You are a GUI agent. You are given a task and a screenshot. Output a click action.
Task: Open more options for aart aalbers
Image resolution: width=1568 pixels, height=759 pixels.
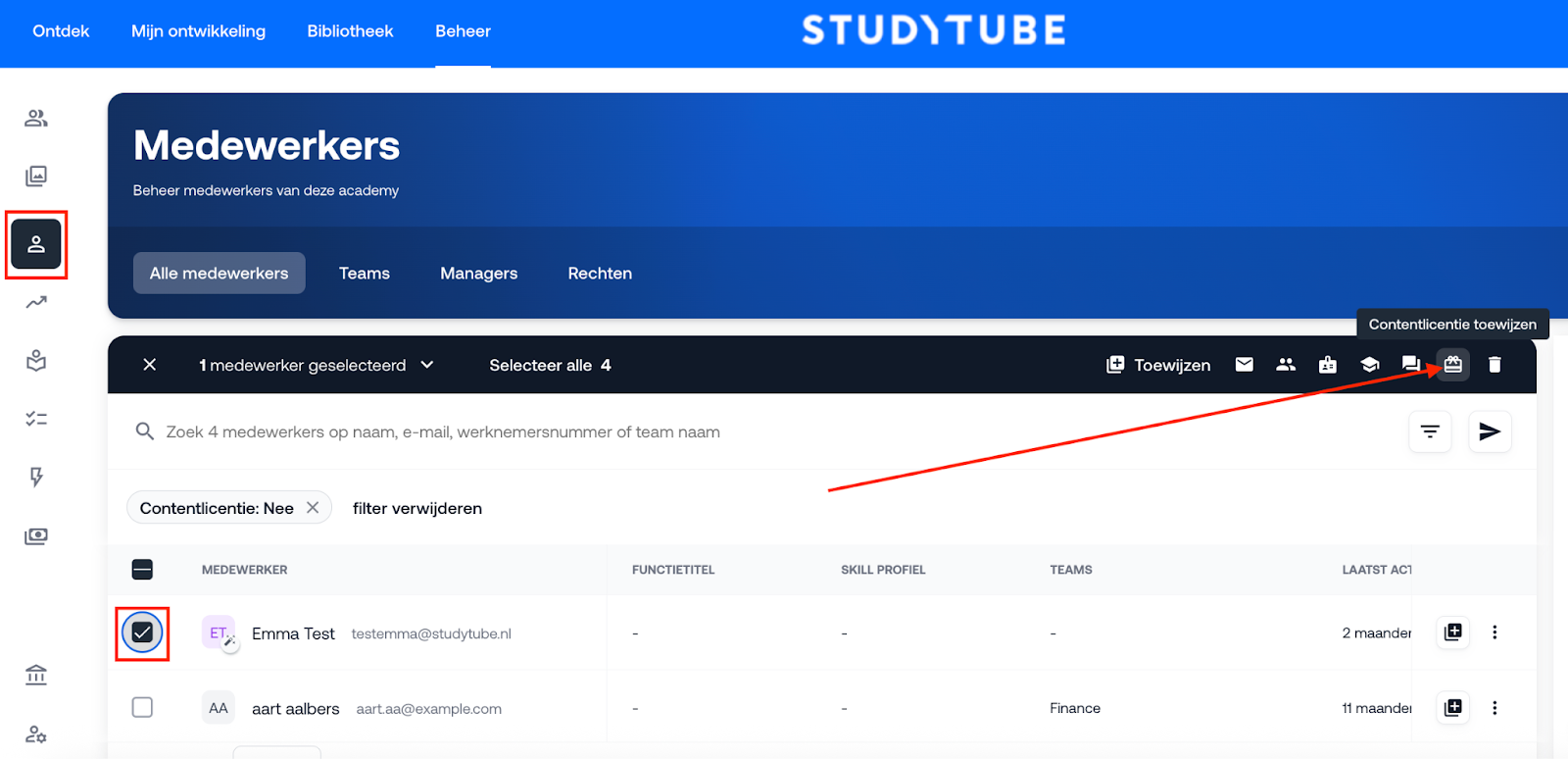click(1494, 707)
